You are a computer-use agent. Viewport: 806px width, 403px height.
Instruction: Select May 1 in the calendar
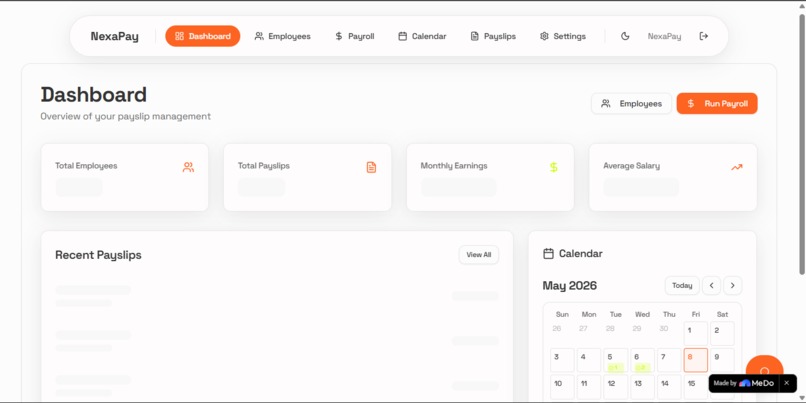(x=695, y=333)
